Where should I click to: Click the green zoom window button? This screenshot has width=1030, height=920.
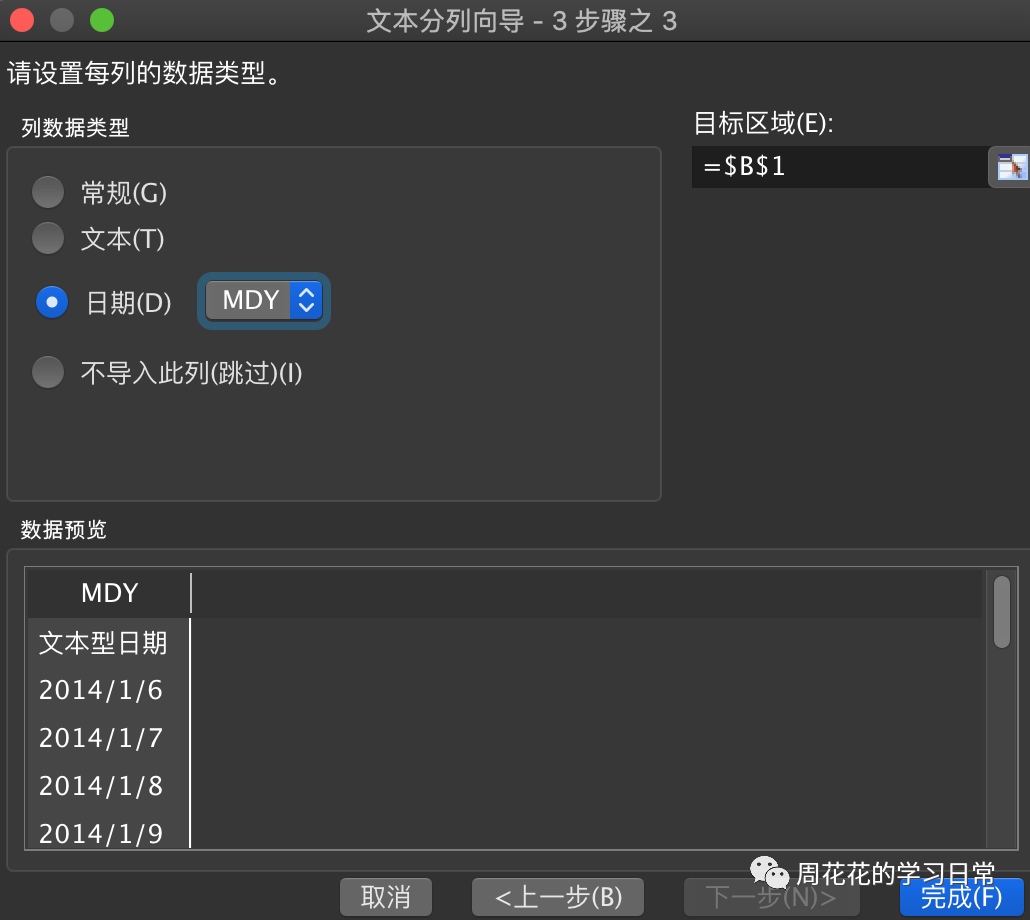pos(102,20)
